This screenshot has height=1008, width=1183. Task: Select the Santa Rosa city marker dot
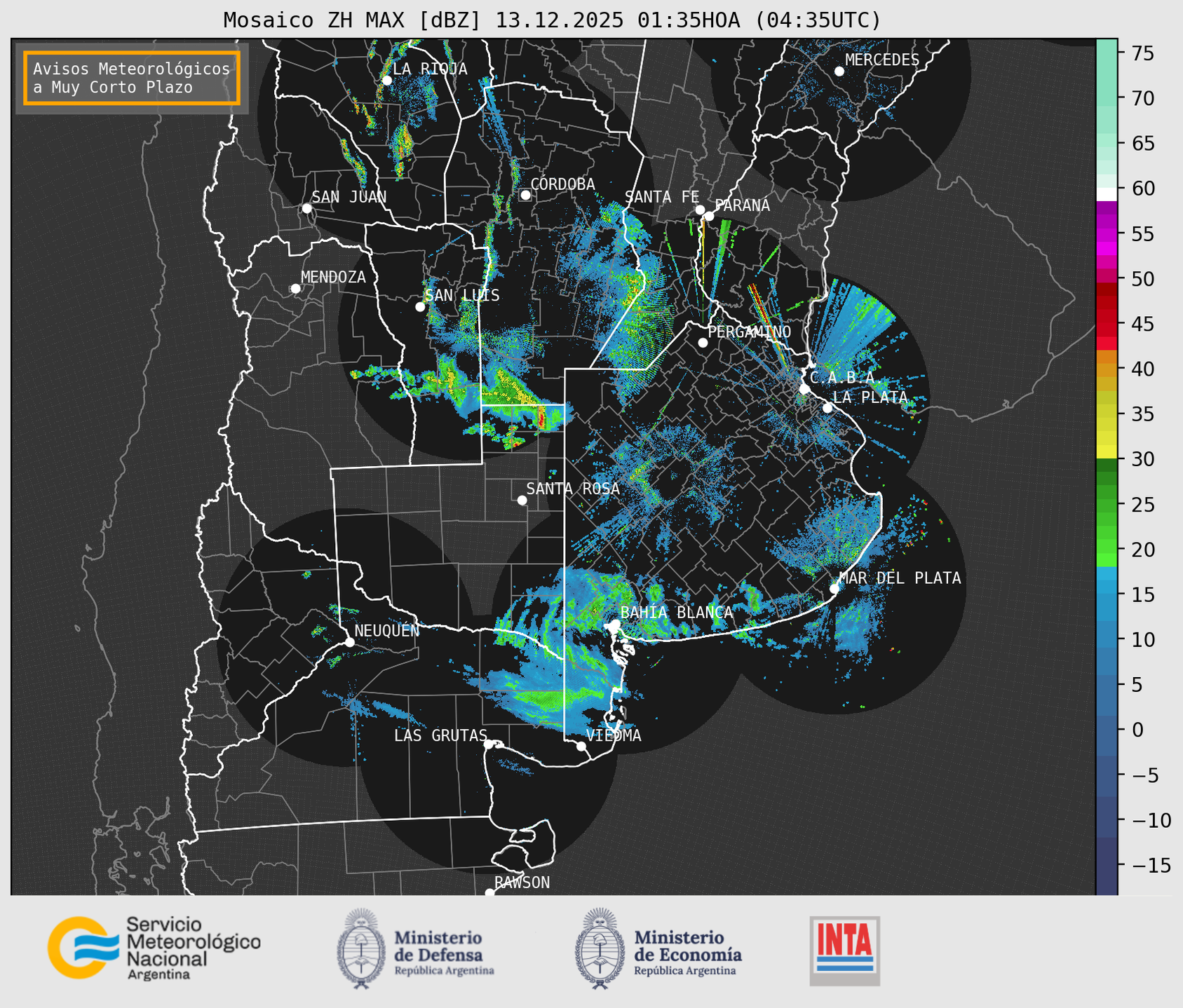522,500
